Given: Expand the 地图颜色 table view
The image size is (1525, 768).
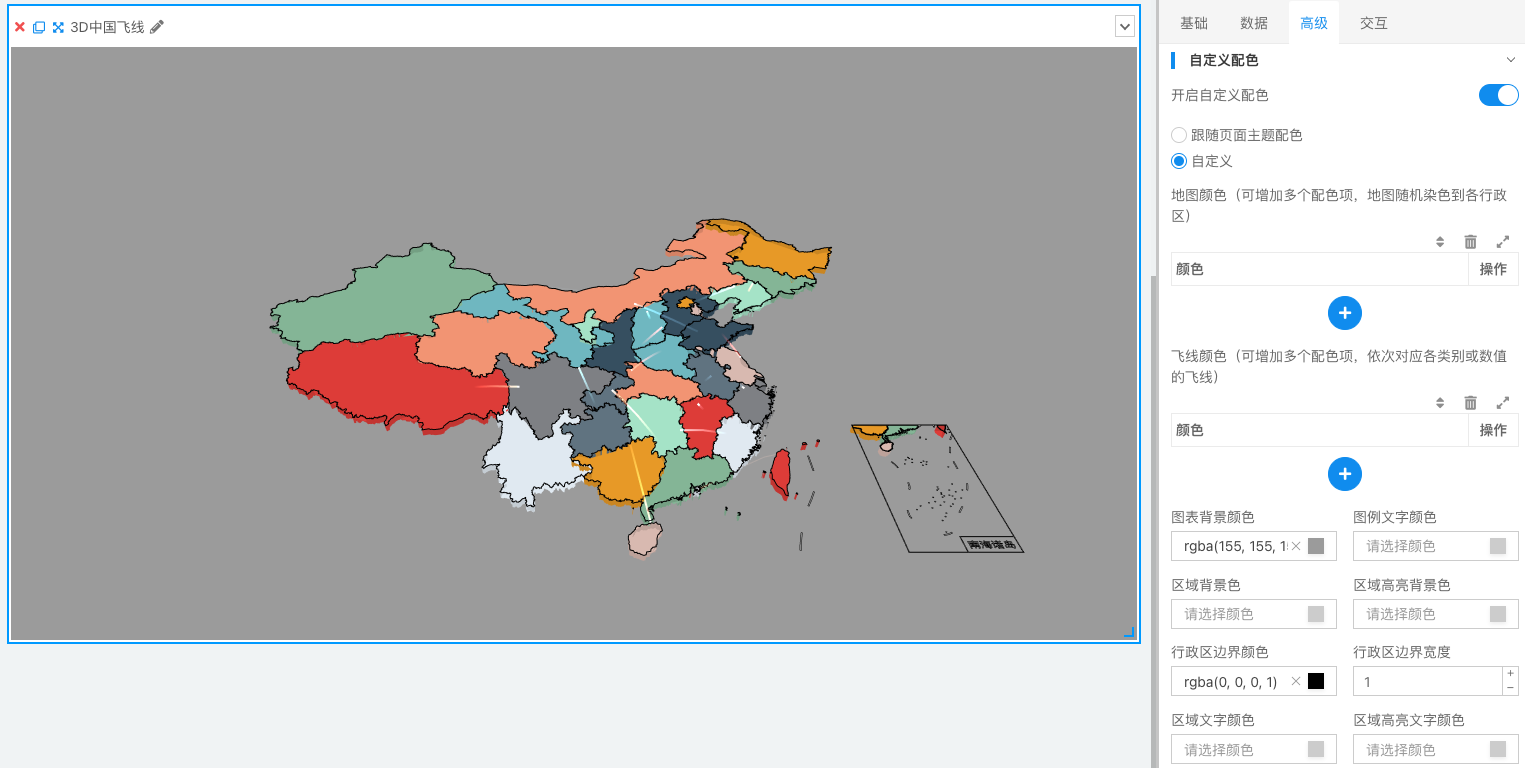Looking at the screenshot, I should 1503,242.
